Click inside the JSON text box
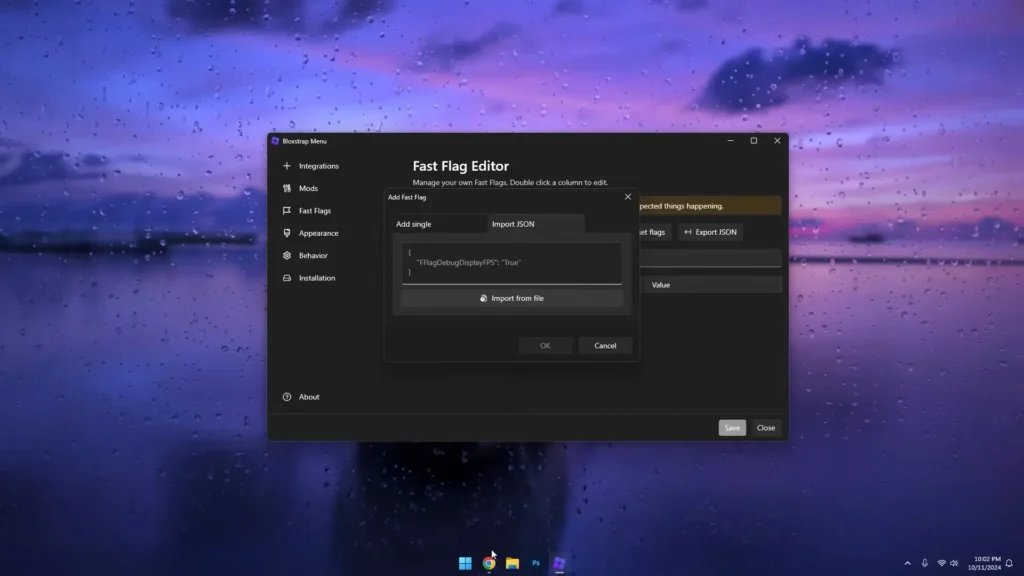1024x576 pixels. pos(511,263)
